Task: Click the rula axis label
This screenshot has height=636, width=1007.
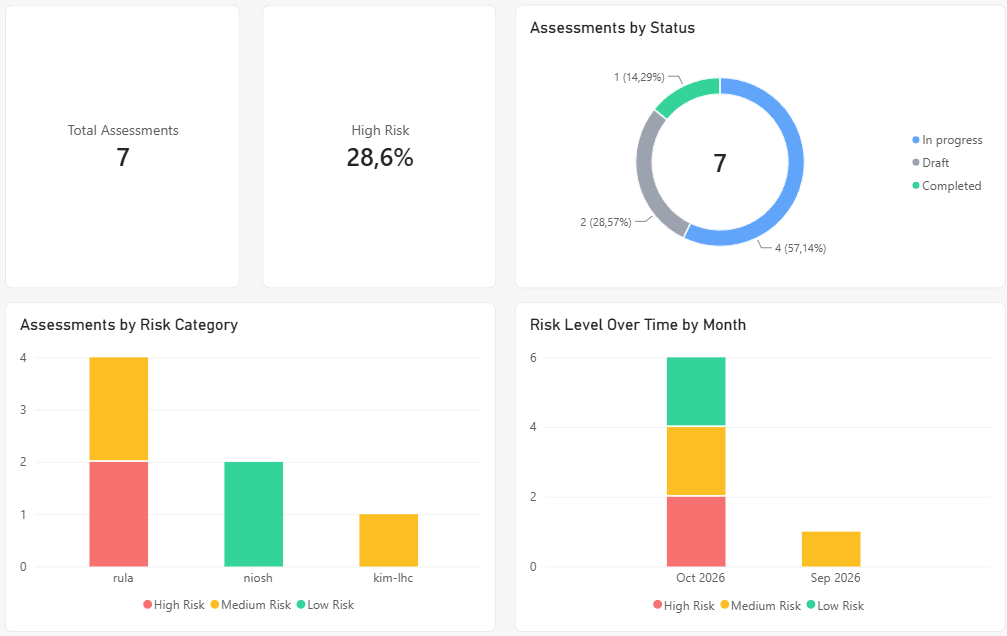Action: (x=123, y=578)
